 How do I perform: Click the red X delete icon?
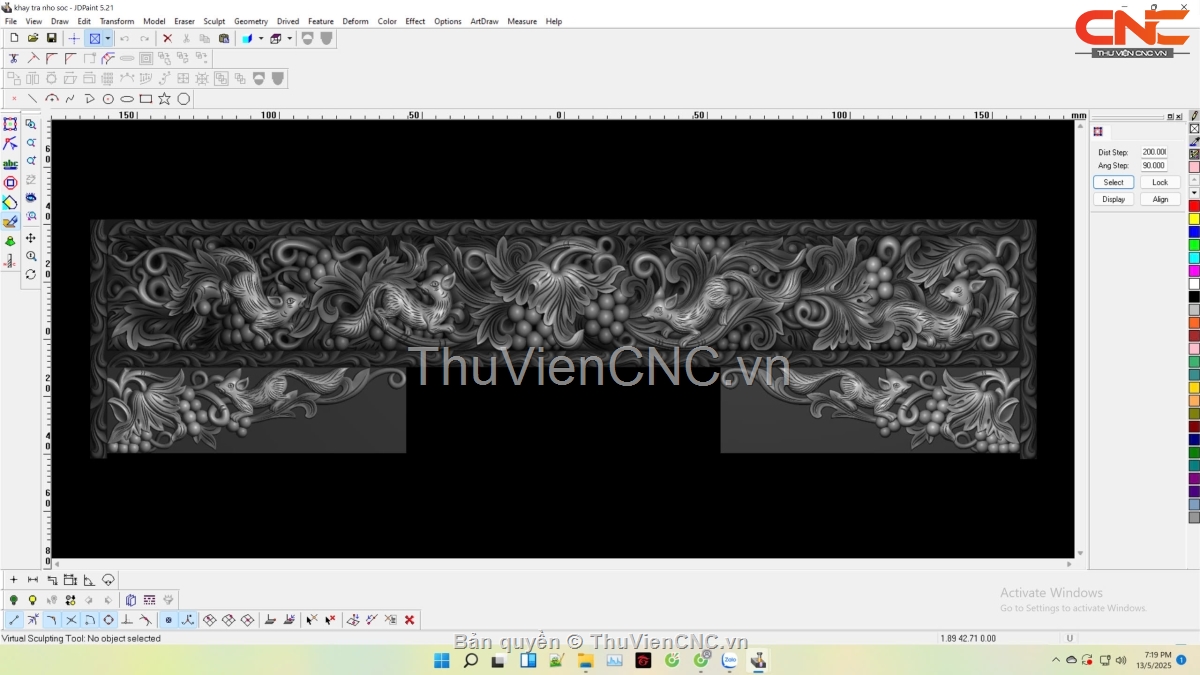[x=167, y=38]
